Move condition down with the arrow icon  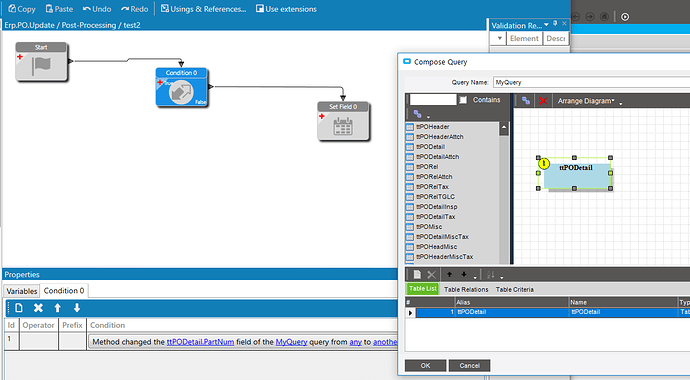coord(77,308)
